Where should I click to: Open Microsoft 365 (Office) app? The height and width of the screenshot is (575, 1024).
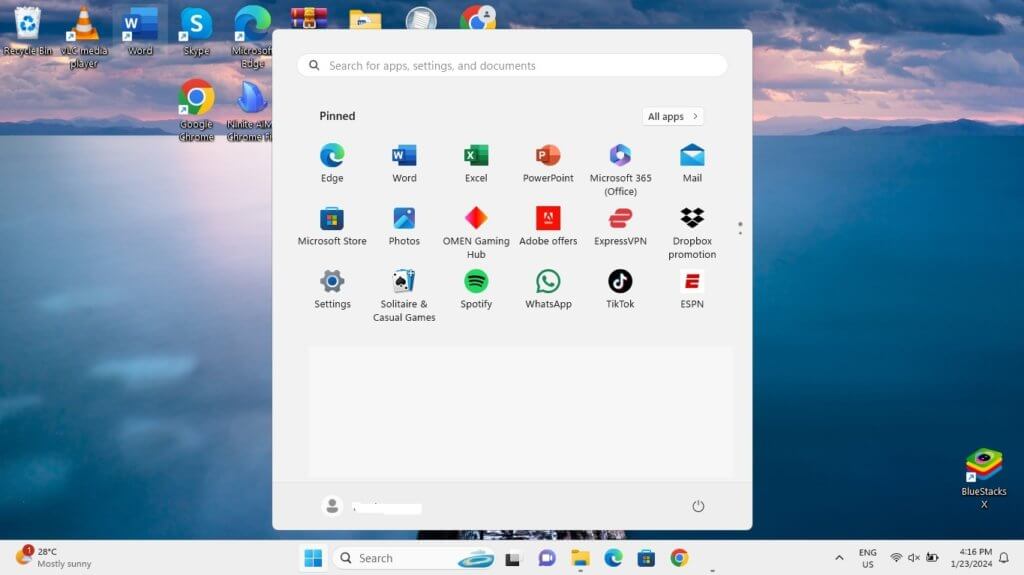(x=620, y=169)
